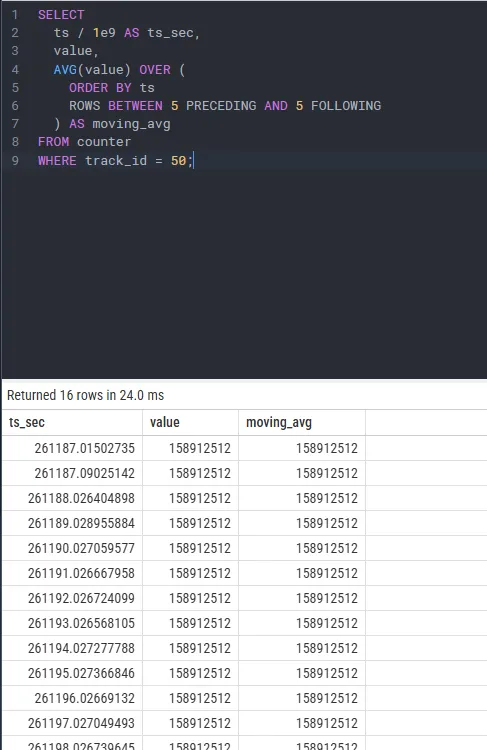Click moving_avg alias on line 7

click(131, 124)
